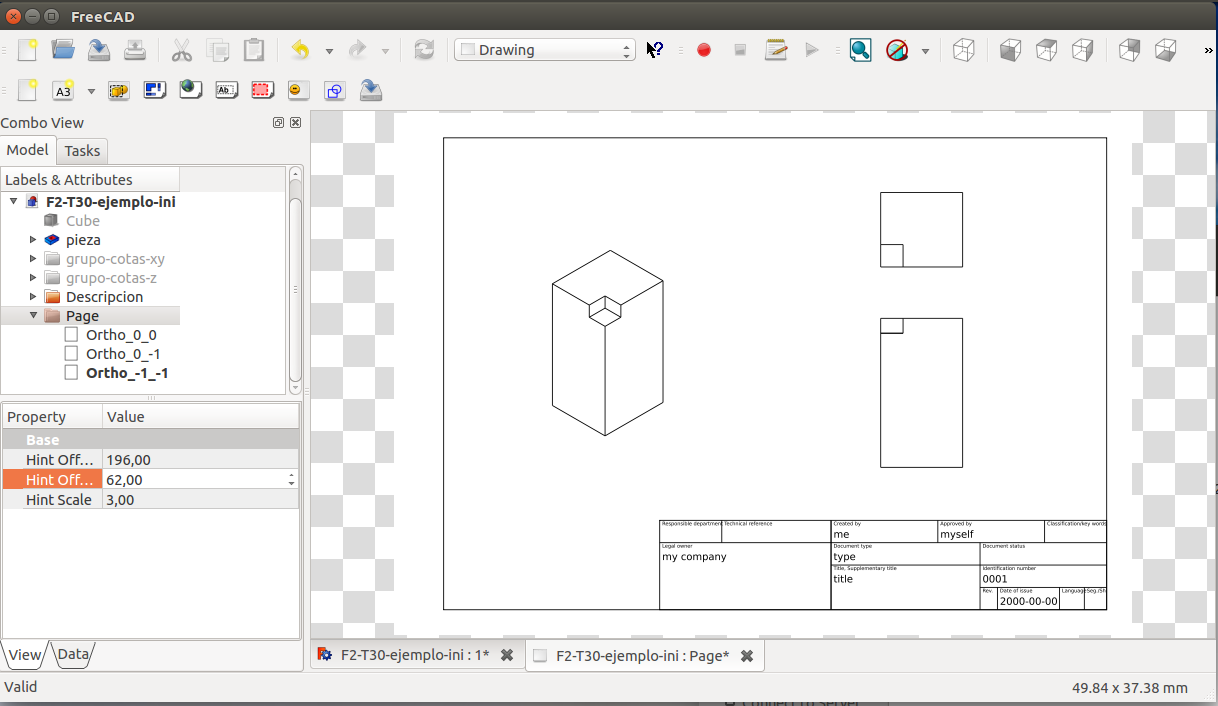Screen dimensions: 1218x706
Task: Click the What's This help cursor icon
Action: click(655, 50)
